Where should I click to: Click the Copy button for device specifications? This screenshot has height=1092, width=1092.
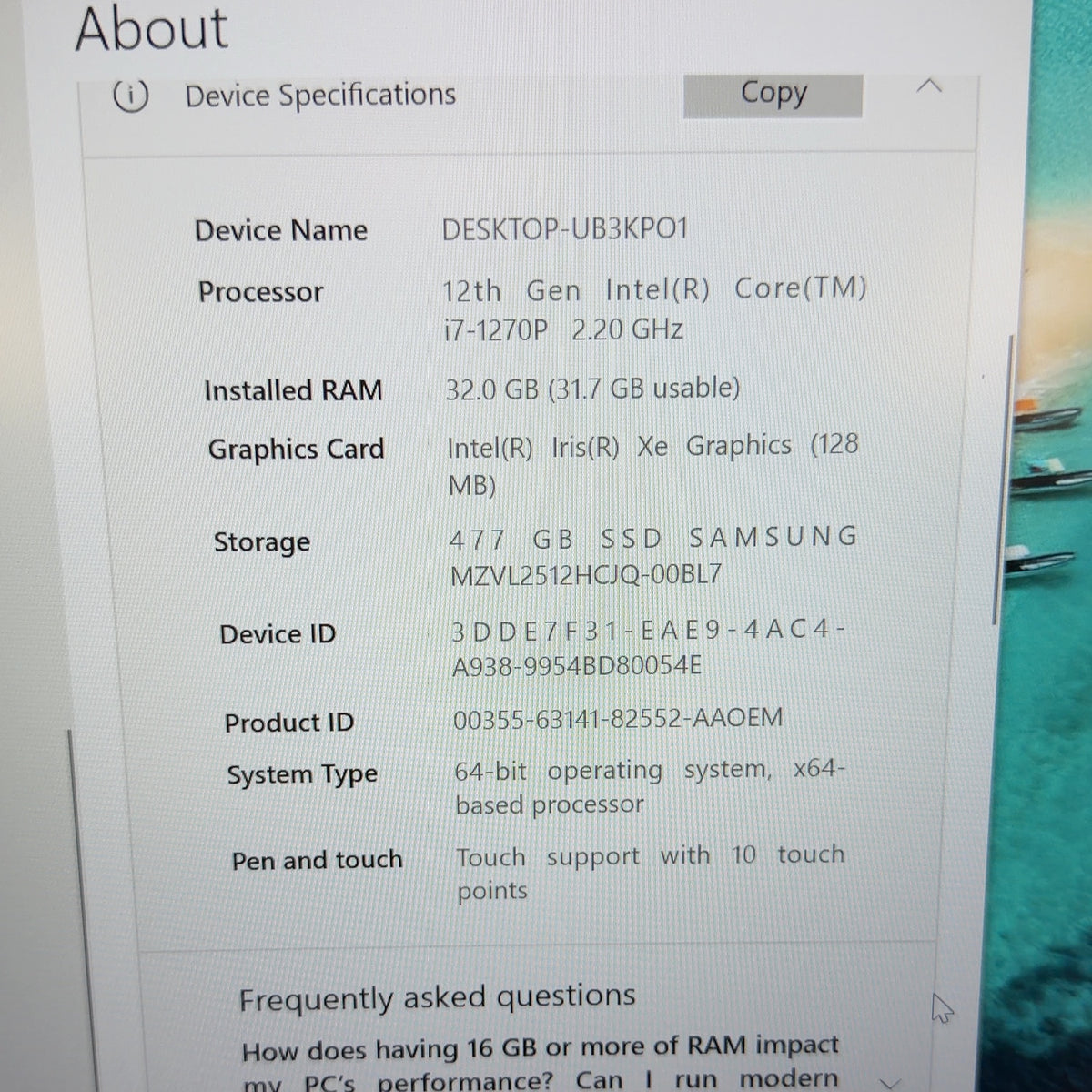pyautogui.click(x=773, y=94)
